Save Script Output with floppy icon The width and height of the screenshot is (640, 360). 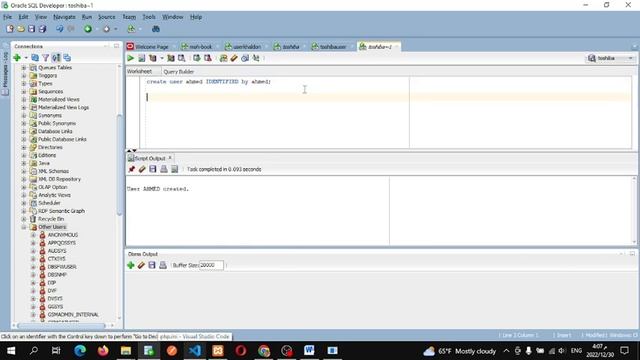[153, 169]
